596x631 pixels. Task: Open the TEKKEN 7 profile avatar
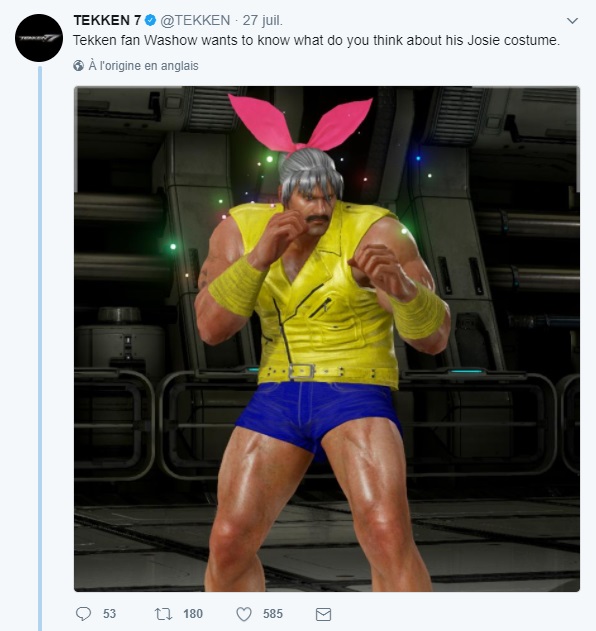coord(39,38)
